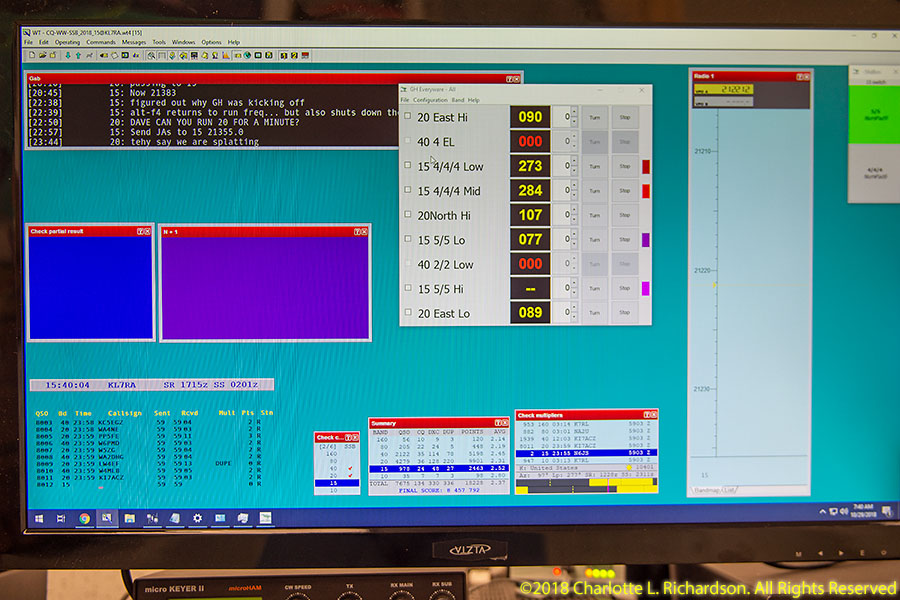Open File Explorer from the taskbar
The width and height of the screenshot is (900, 600).
click(129, 518)
